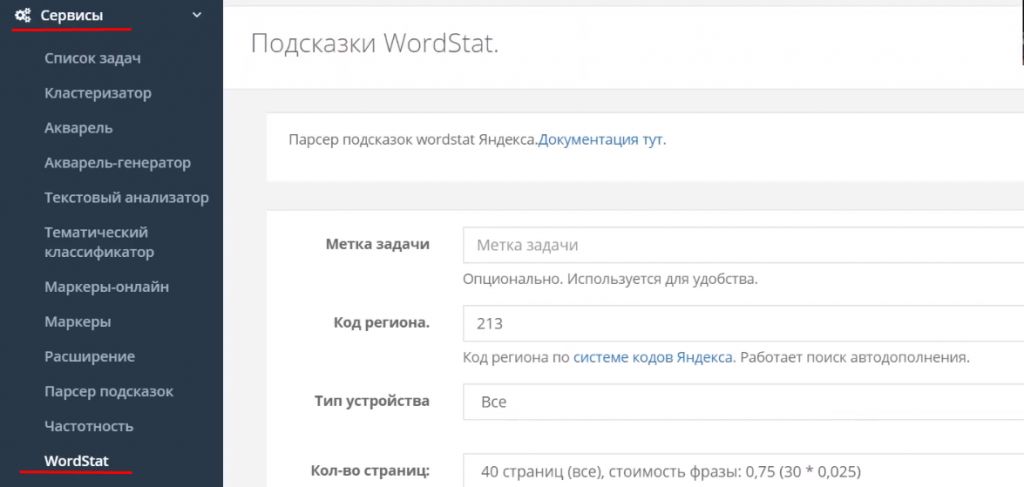Open the Маркеры service
This screenshot has width=1024, height=487.
pos(78,322)
